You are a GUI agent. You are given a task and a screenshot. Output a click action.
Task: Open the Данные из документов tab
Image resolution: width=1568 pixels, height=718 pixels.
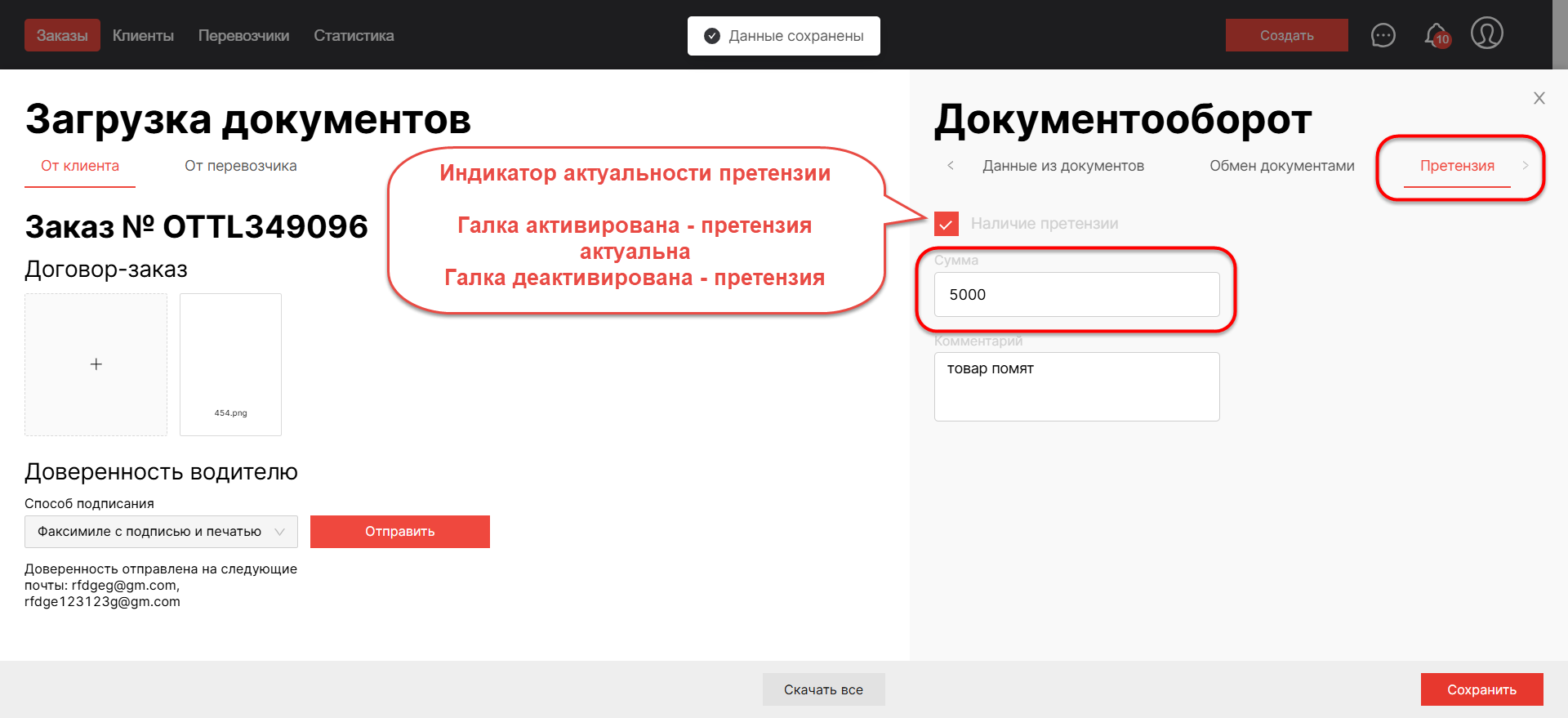pos(1062,166)
